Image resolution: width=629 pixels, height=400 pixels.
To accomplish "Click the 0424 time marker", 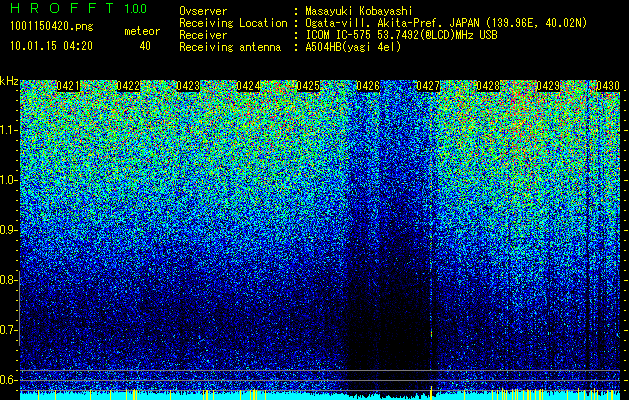I will click(248, 86).
